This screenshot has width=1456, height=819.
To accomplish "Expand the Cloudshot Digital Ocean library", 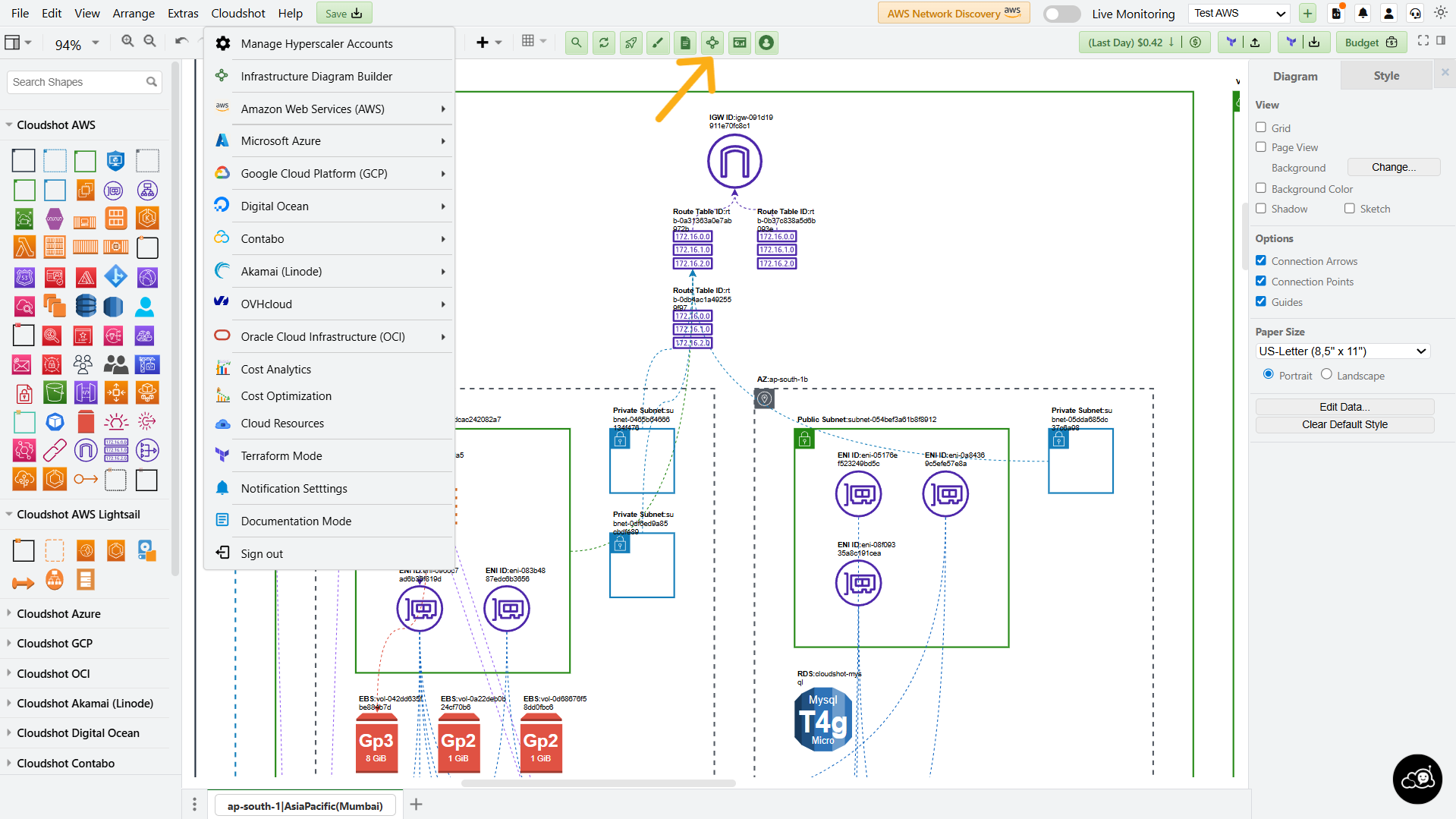I will click(x=78, y=733).
